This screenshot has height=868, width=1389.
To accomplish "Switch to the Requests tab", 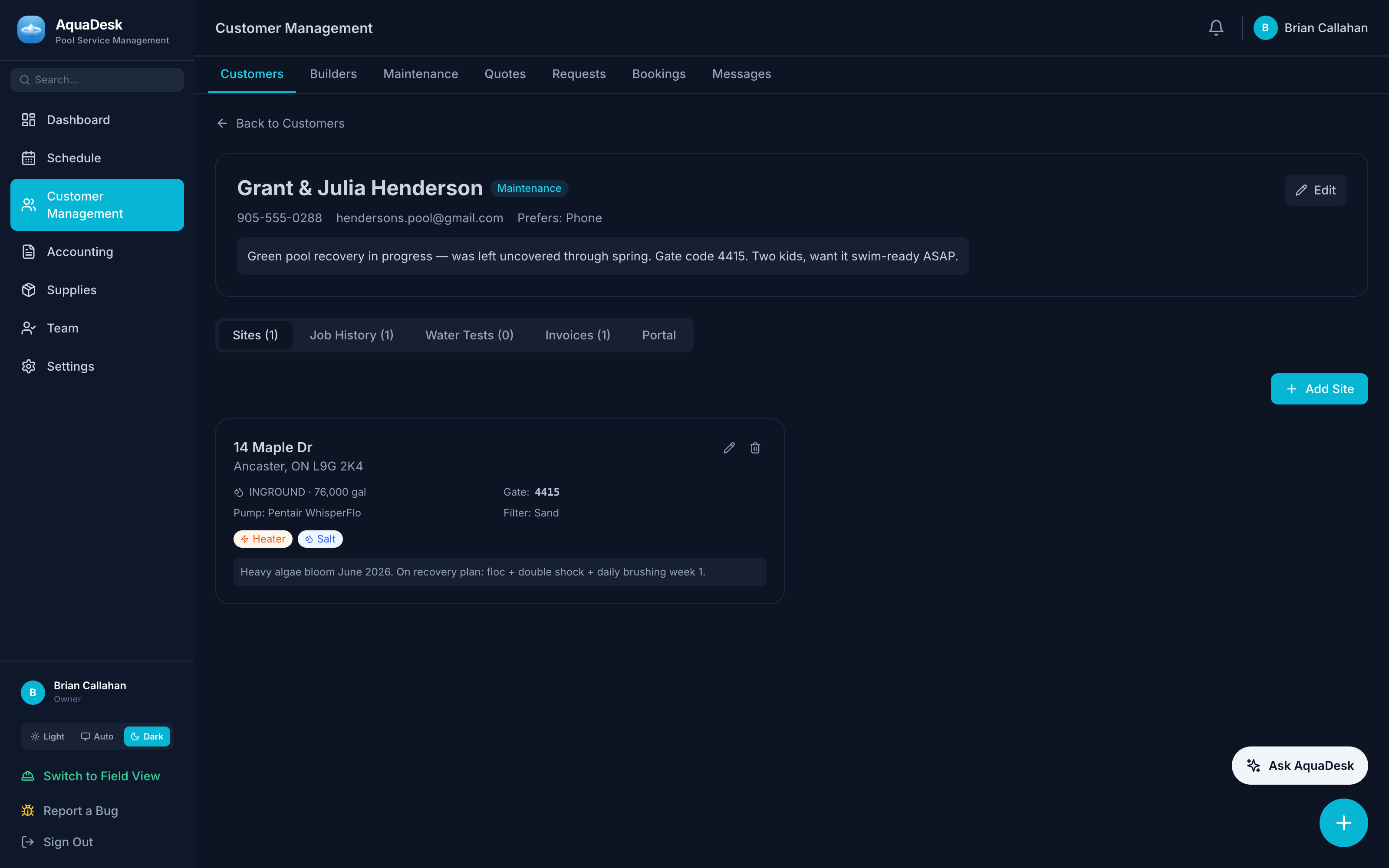I will (579, 74).
